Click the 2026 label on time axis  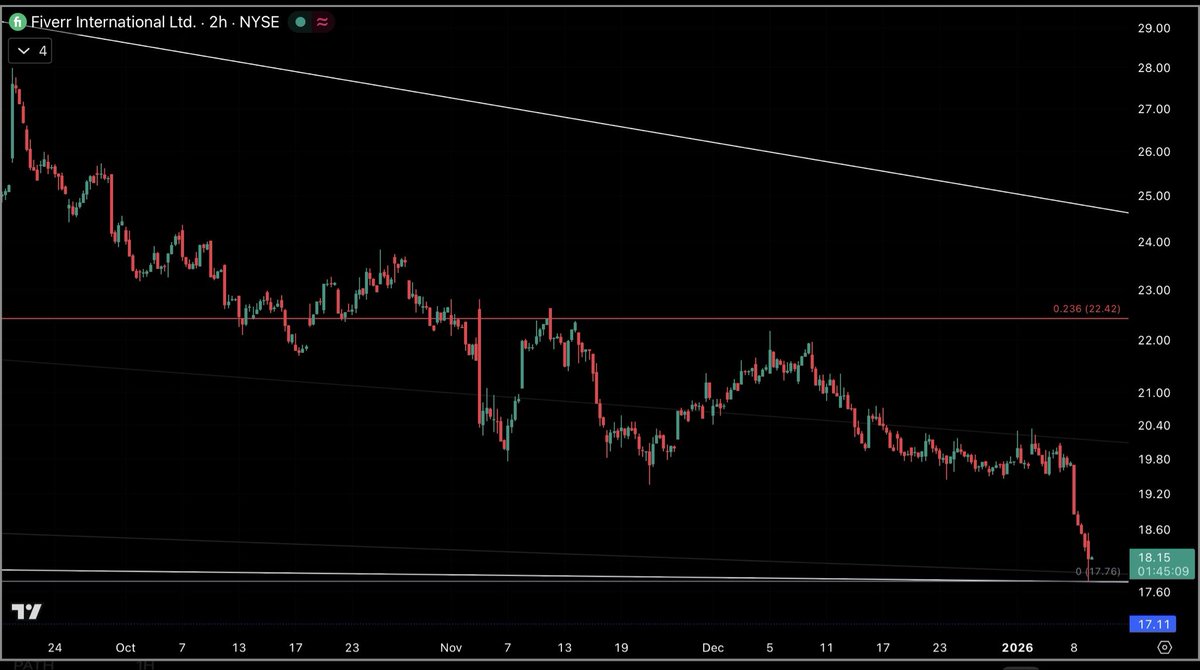[x=1017, y=648]
